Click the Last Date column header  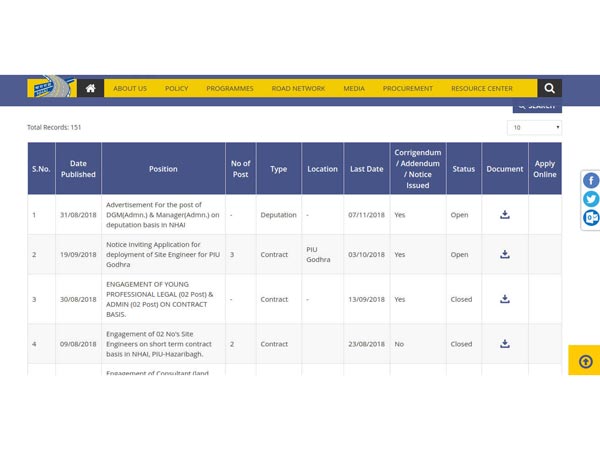click(367, 169)
